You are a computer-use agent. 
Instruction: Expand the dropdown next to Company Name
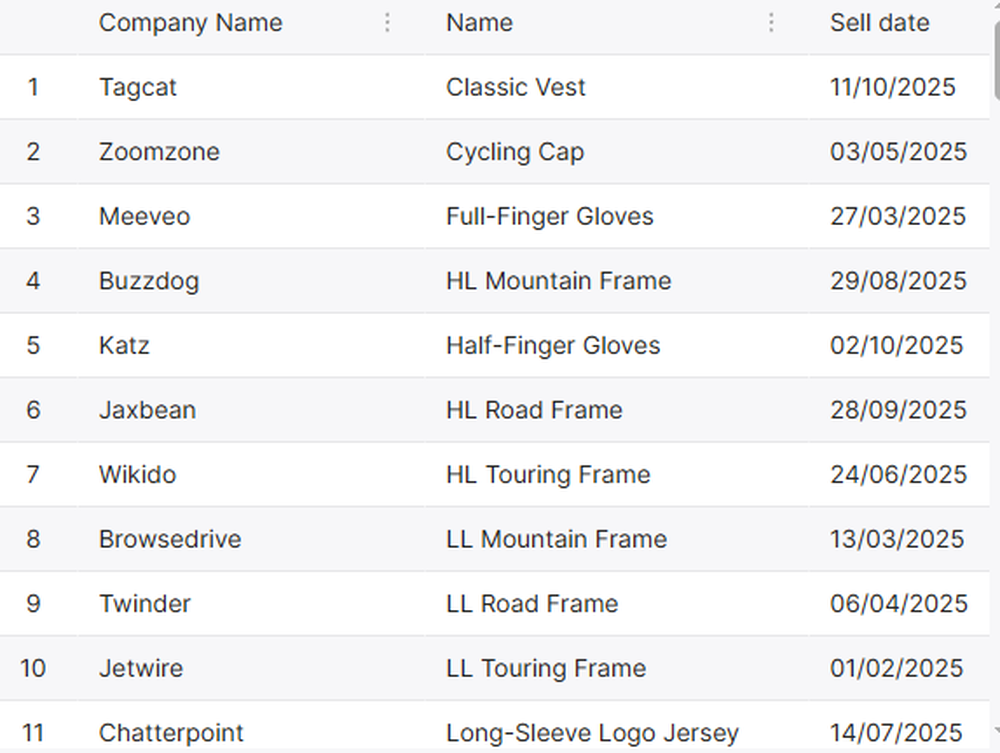tap(388, 22)
